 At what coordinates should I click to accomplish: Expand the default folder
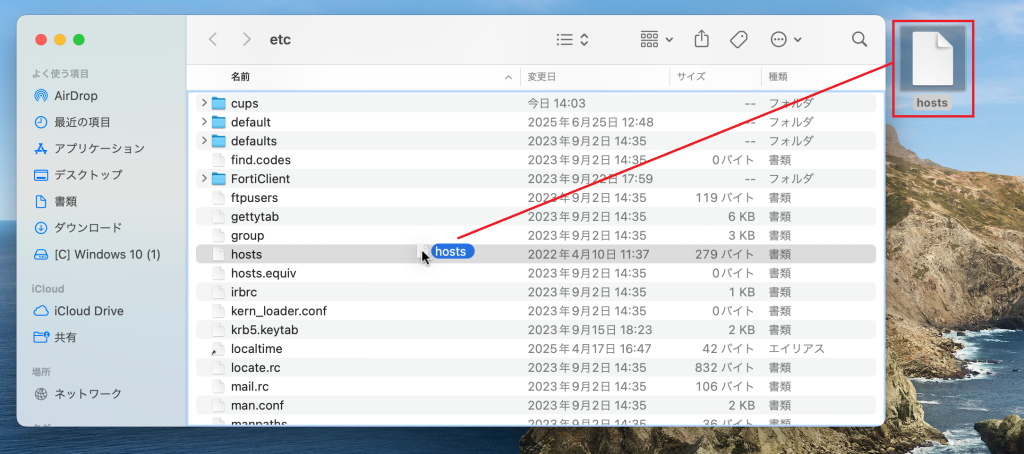tap(204, 122)
